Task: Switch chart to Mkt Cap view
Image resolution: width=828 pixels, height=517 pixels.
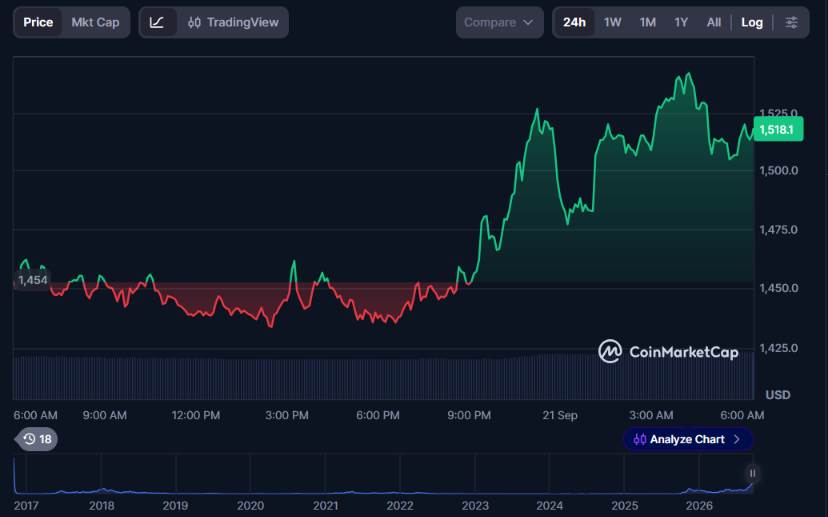Action: [x=95, y=22]
